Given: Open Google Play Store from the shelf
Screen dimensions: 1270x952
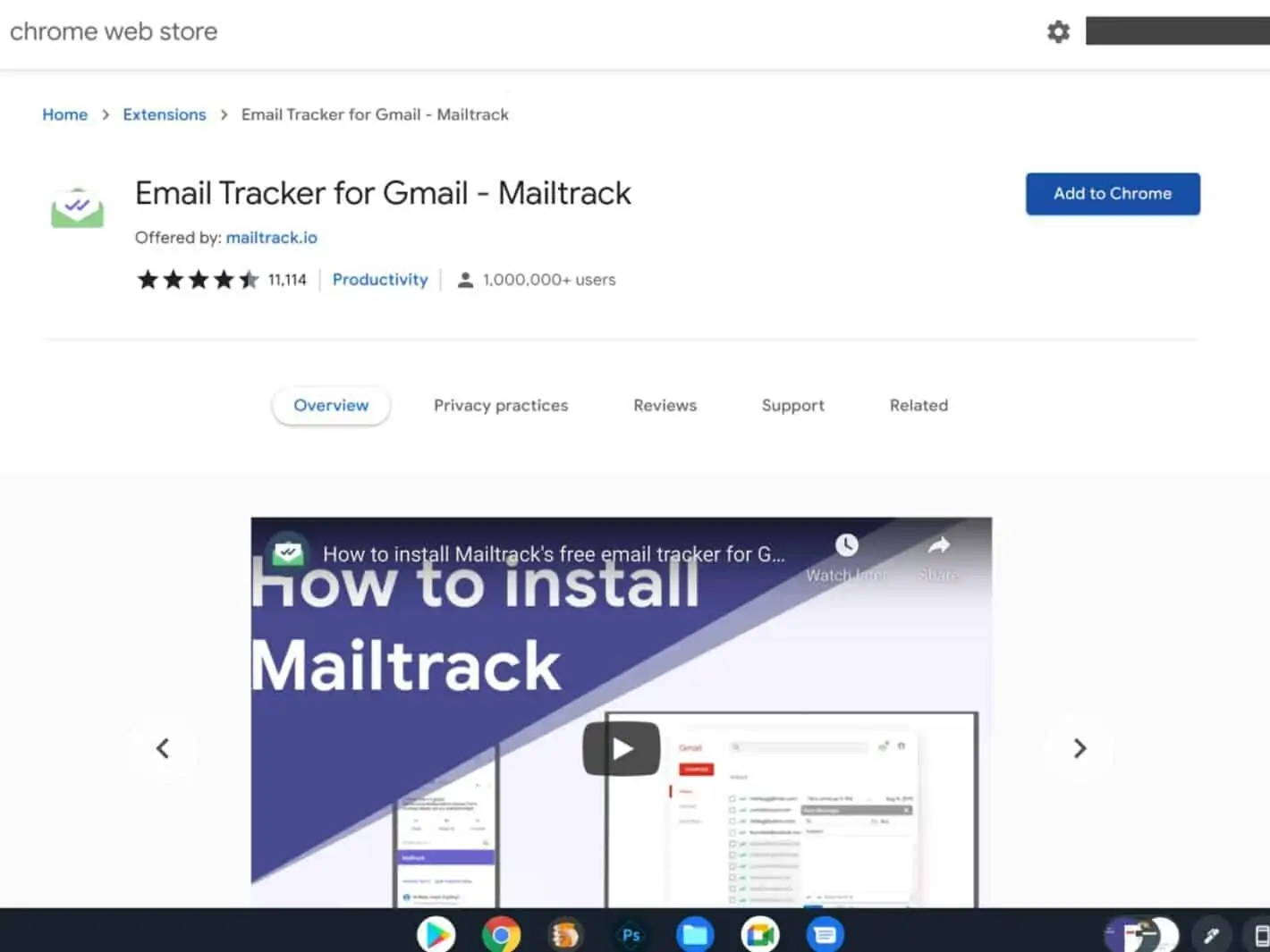Looking at the screenshot, I should pos(436,934).
